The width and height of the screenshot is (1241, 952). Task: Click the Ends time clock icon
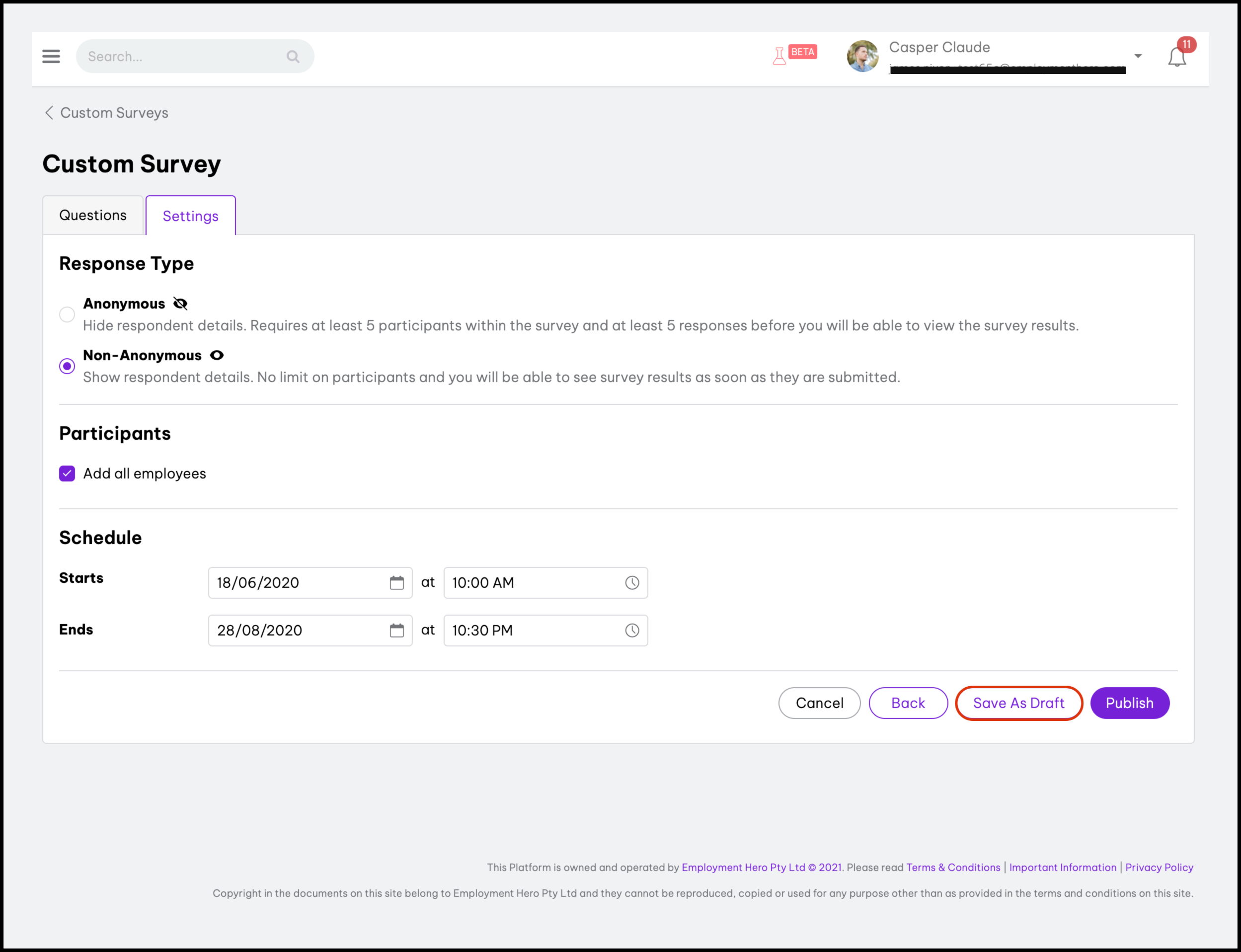(632, 630)
